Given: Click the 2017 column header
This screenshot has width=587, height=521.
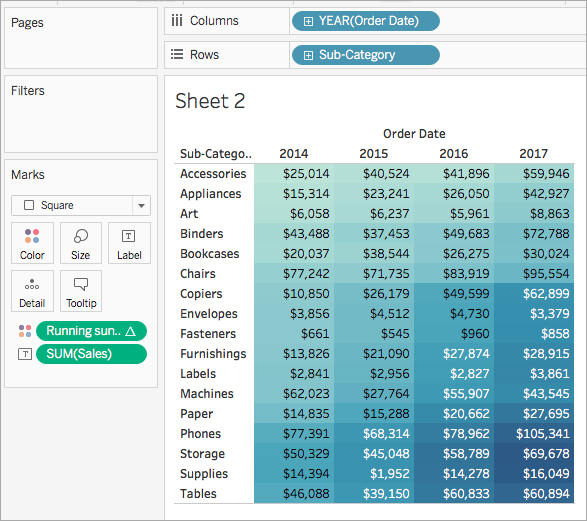Looking at the screenshot, I should pos(533,153).
